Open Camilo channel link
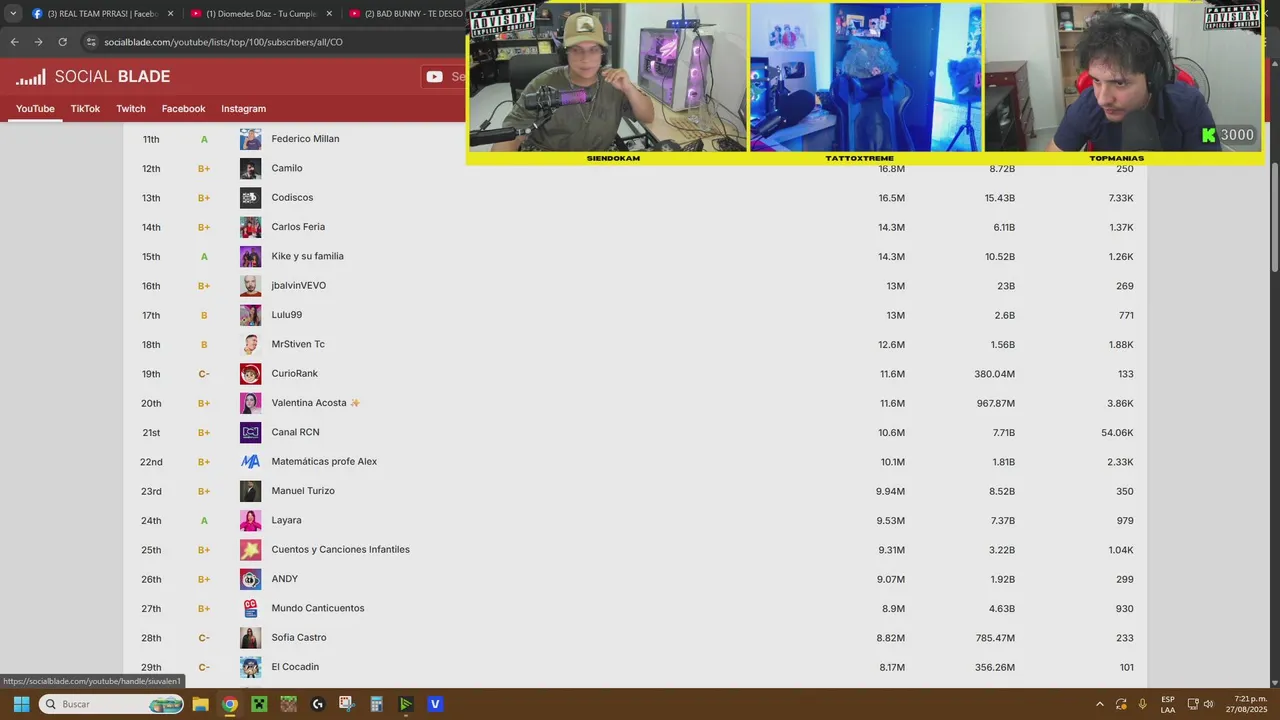Viewport: 1280px width, 720px height. click(287, 168)
